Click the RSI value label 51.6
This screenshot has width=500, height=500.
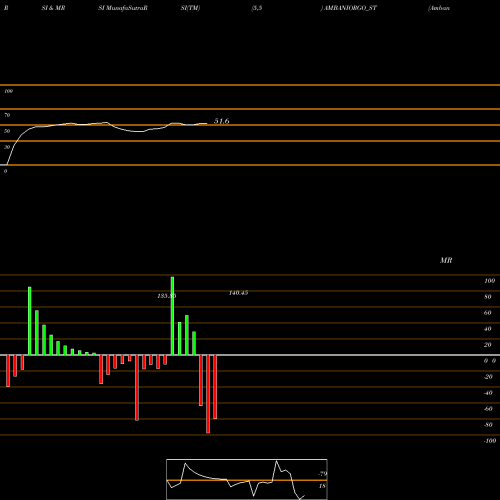(x=221, y=121)
